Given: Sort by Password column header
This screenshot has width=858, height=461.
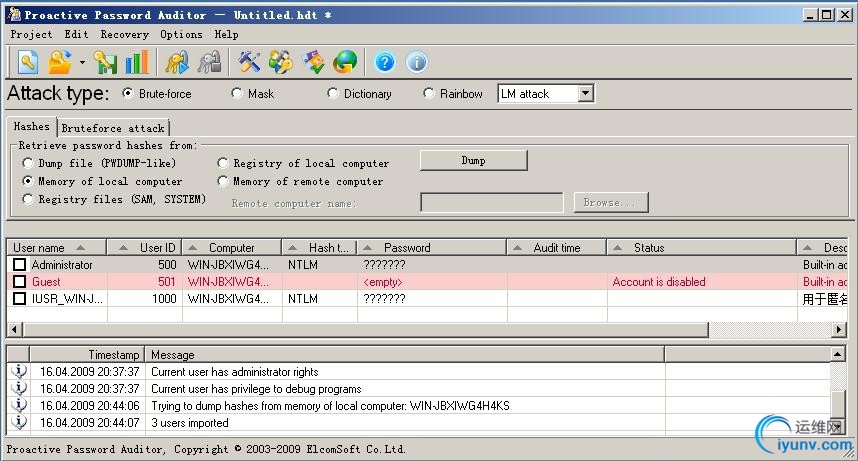Looking at the screenshot, I should tap(432, 247).
